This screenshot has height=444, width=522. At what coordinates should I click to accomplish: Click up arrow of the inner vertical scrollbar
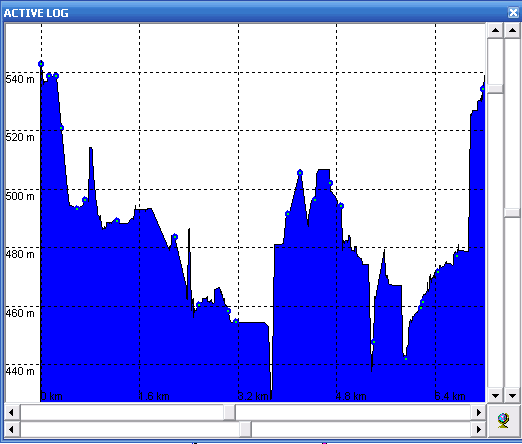click(x=495, y=31)
